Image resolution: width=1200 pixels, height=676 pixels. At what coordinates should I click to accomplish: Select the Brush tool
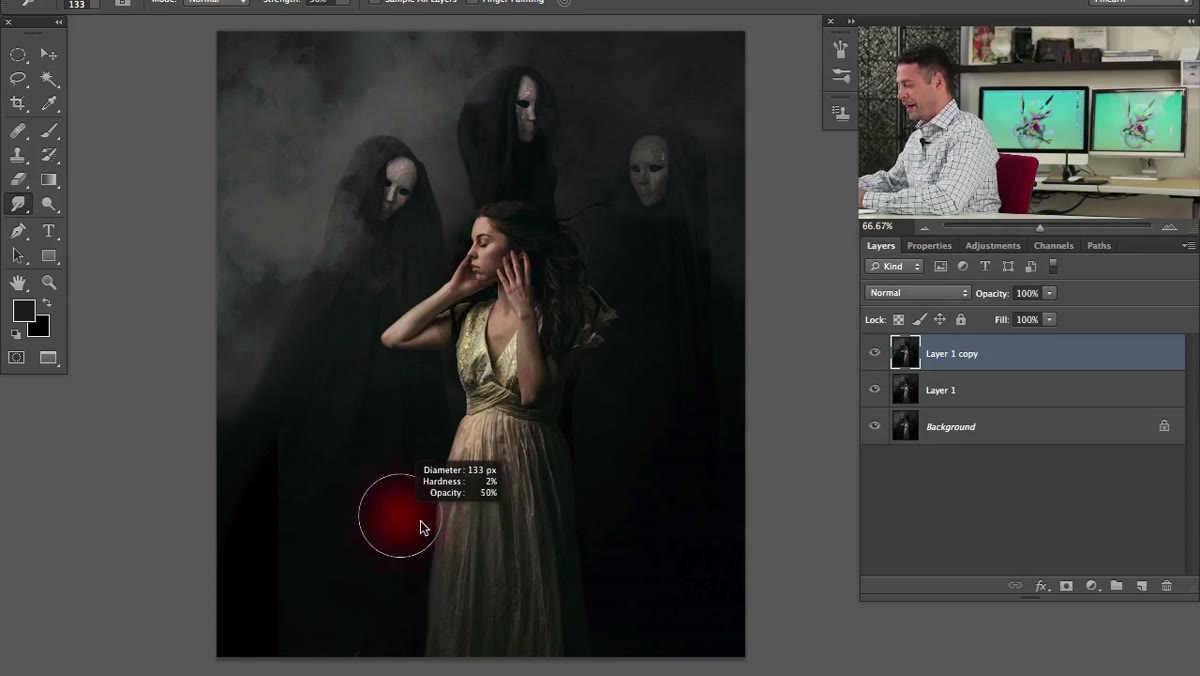[48, 131]
